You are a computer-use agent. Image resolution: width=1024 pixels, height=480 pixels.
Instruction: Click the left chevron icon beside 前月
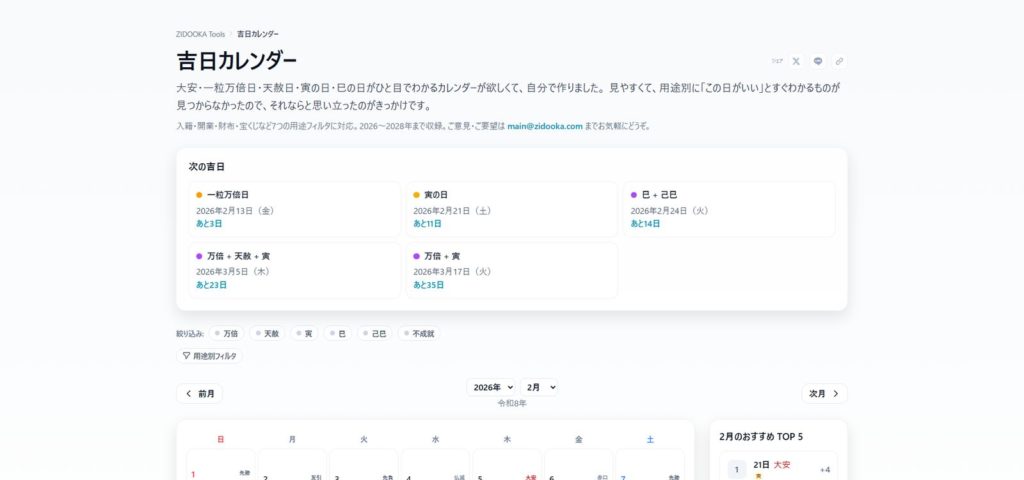[188, 394]
